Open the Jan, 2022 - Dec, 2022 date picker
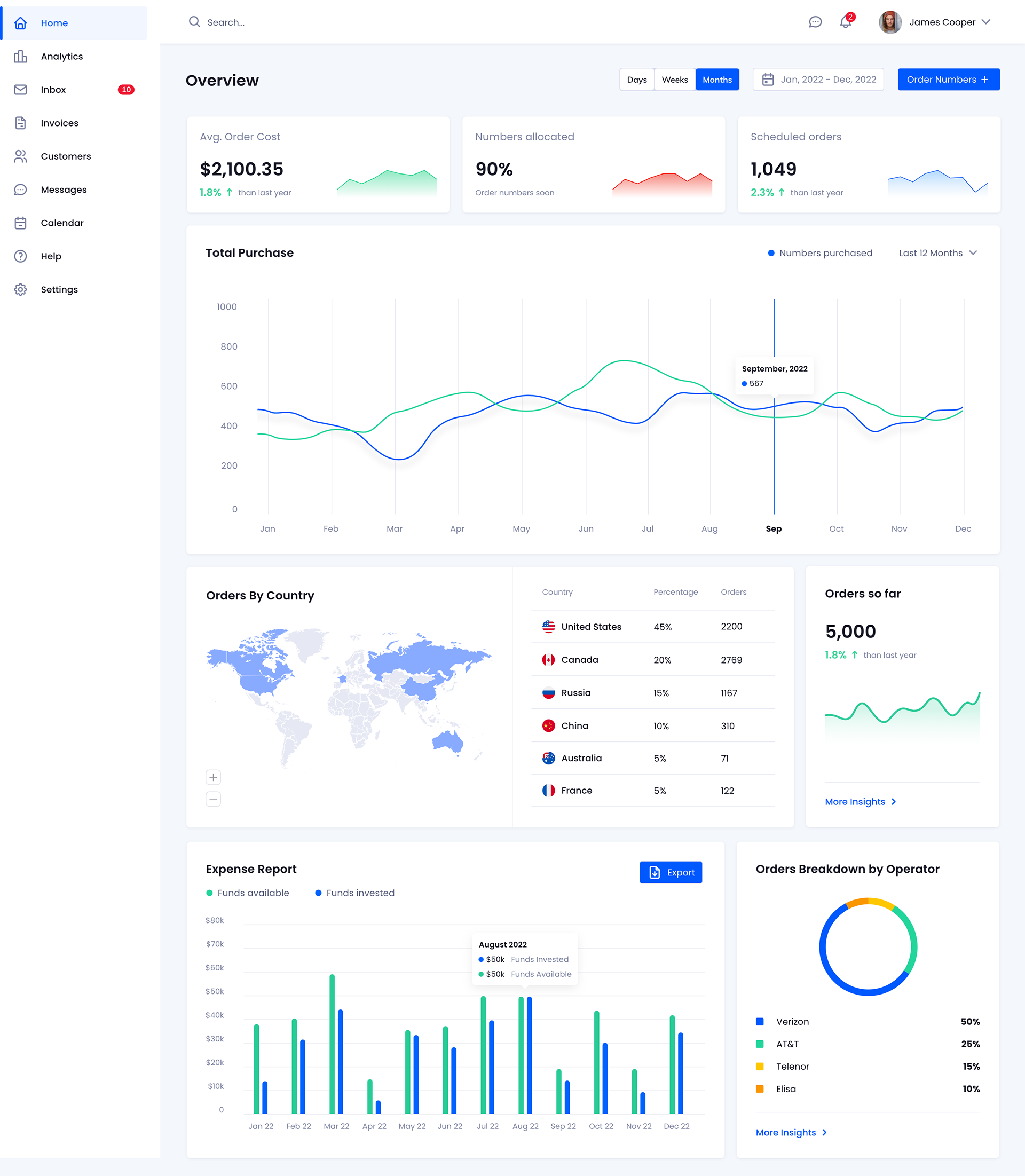The height and width of the screenshot is (1176, 1025). (x=818, y=80)
